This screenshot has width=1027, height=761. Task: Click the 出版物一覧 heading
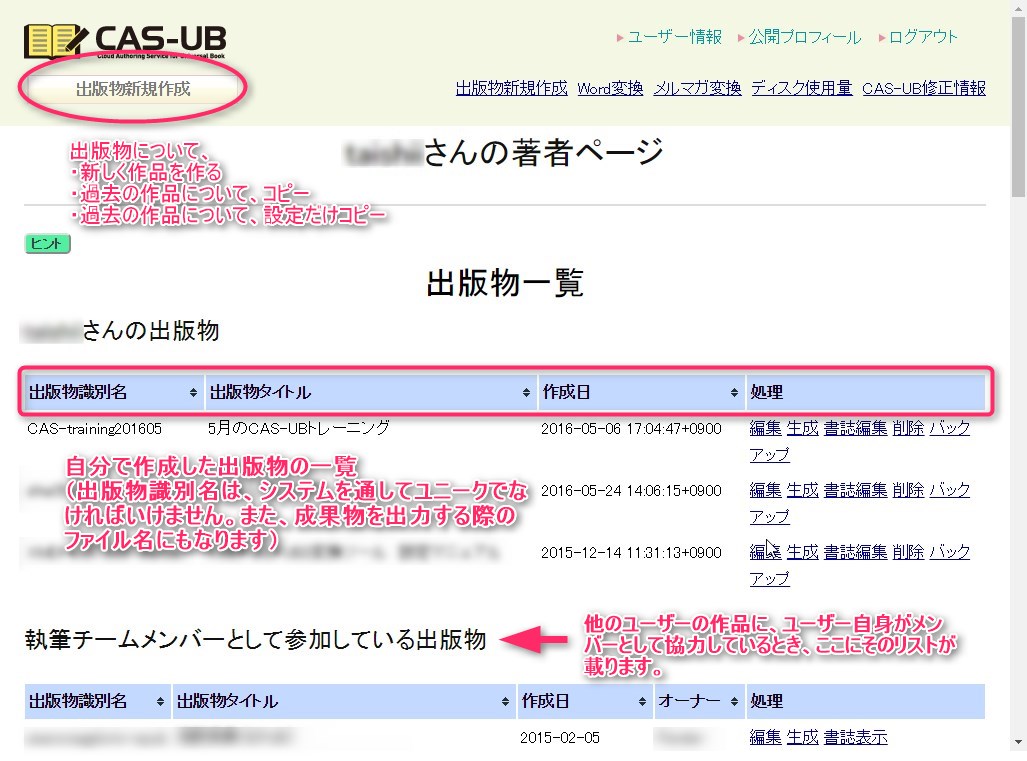tap(505, 283)
